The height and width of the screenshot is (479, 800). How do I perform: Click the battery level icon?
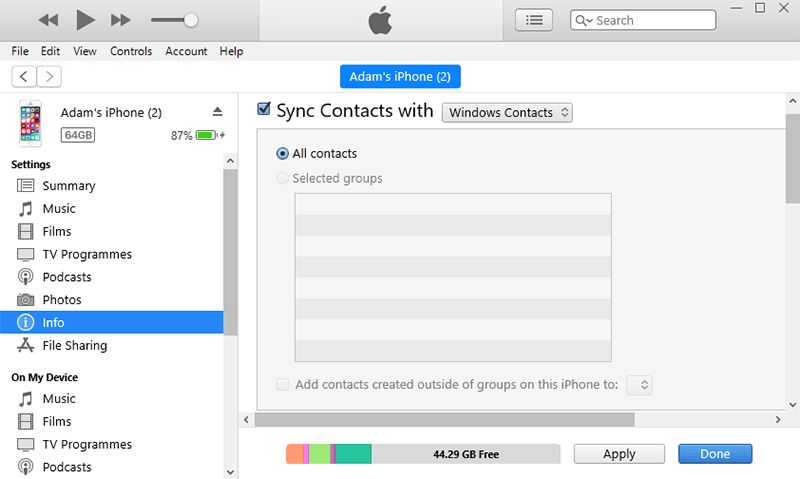[x=206, y=135]
